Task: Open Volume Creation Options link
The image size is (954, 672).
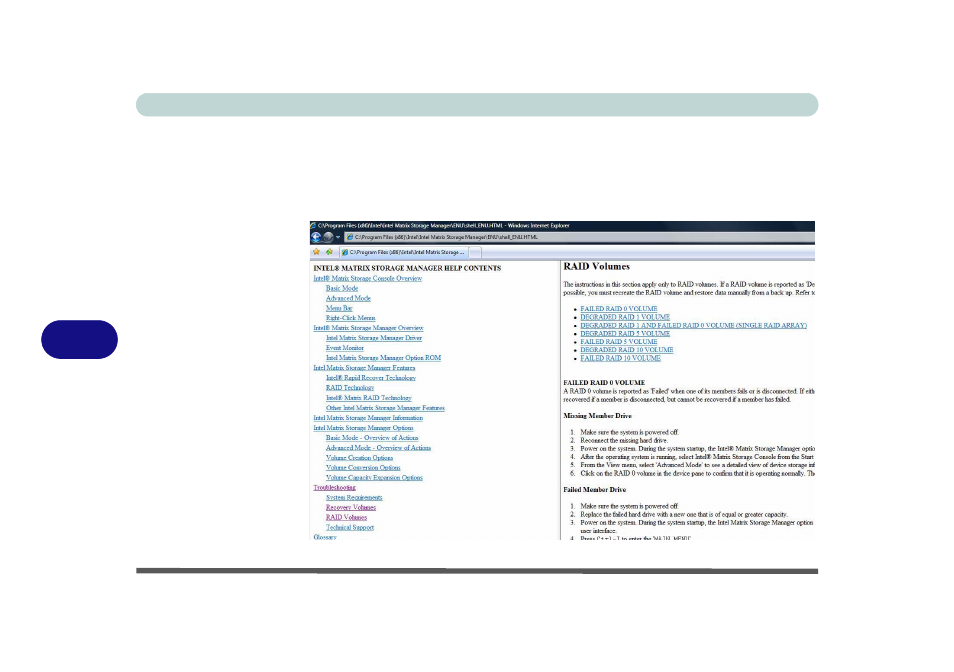Action: click(360, 458)
